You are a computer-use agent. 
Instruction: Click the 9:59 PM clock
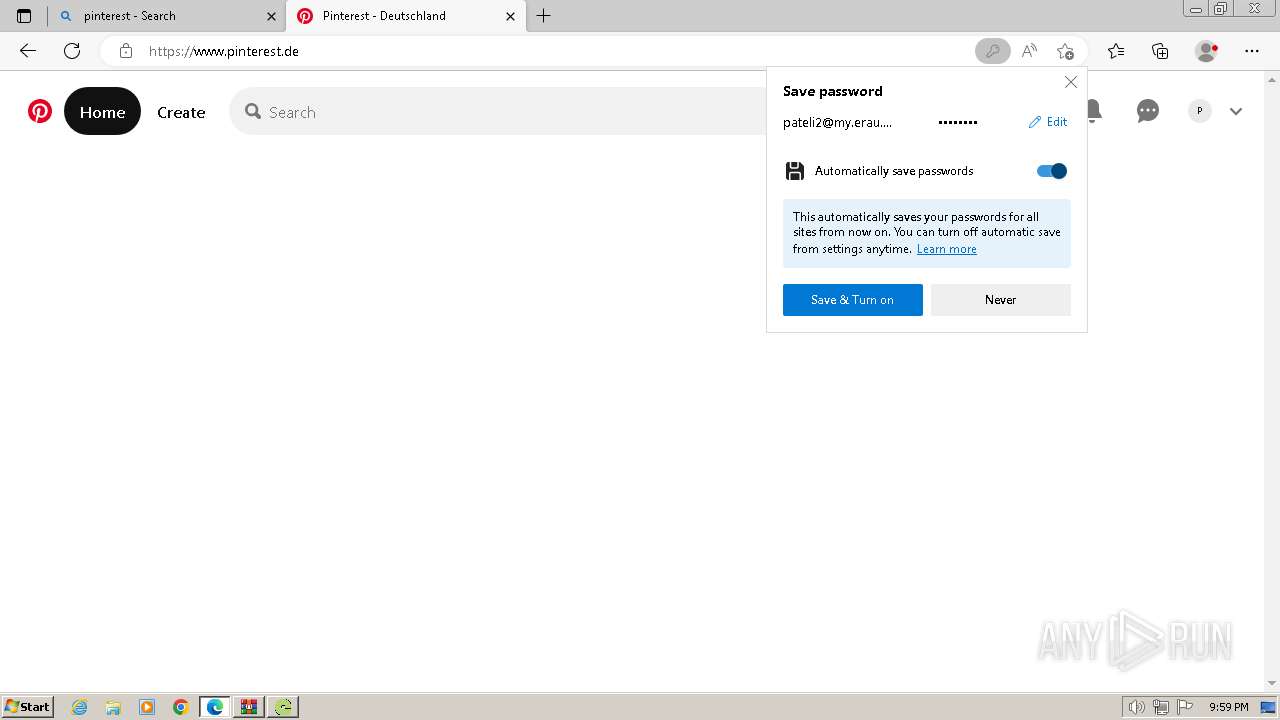click(x=1229, y=707)
